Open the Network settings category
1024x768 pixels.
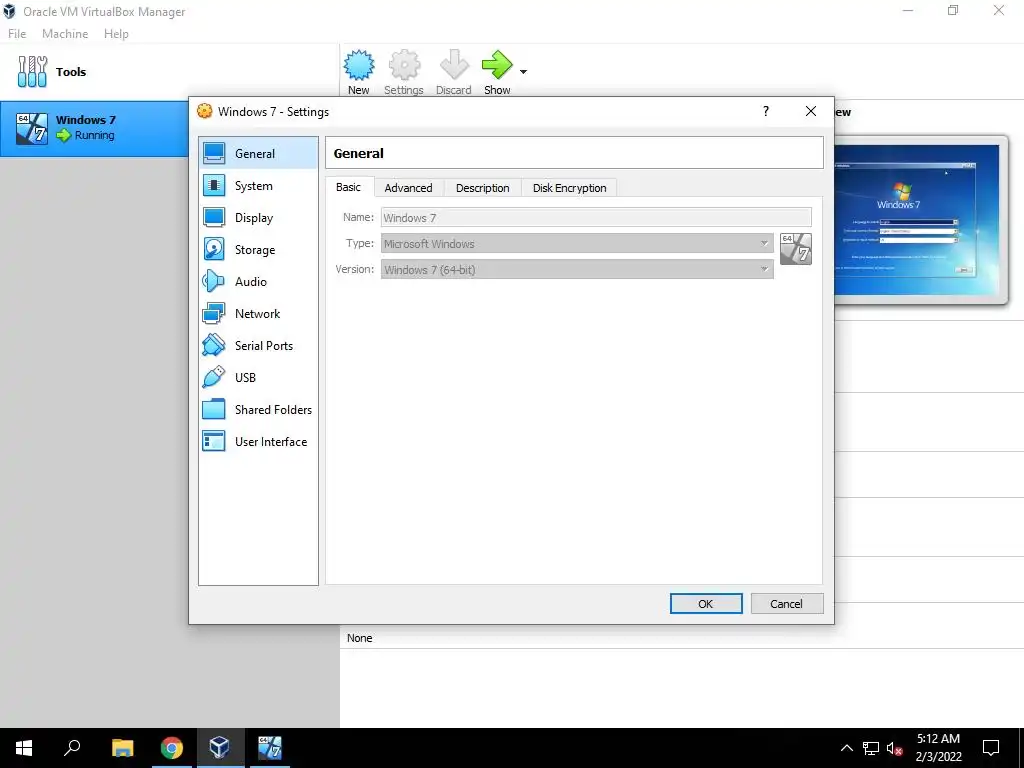258,313
